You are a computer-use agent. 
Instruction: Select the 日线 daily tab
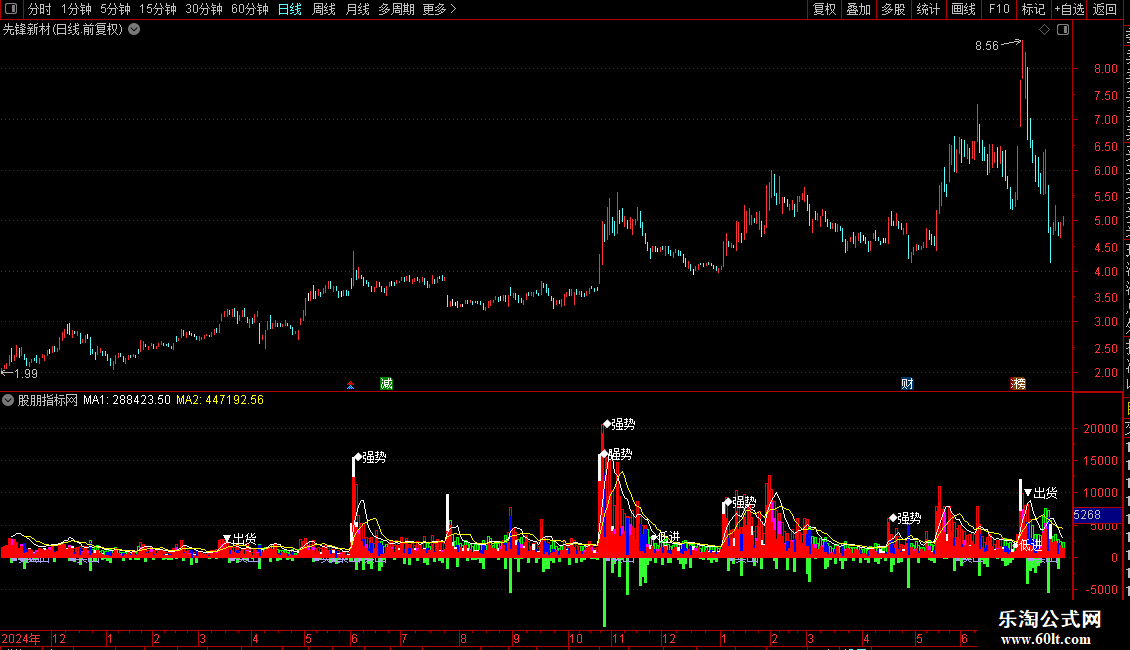point(290,9)
